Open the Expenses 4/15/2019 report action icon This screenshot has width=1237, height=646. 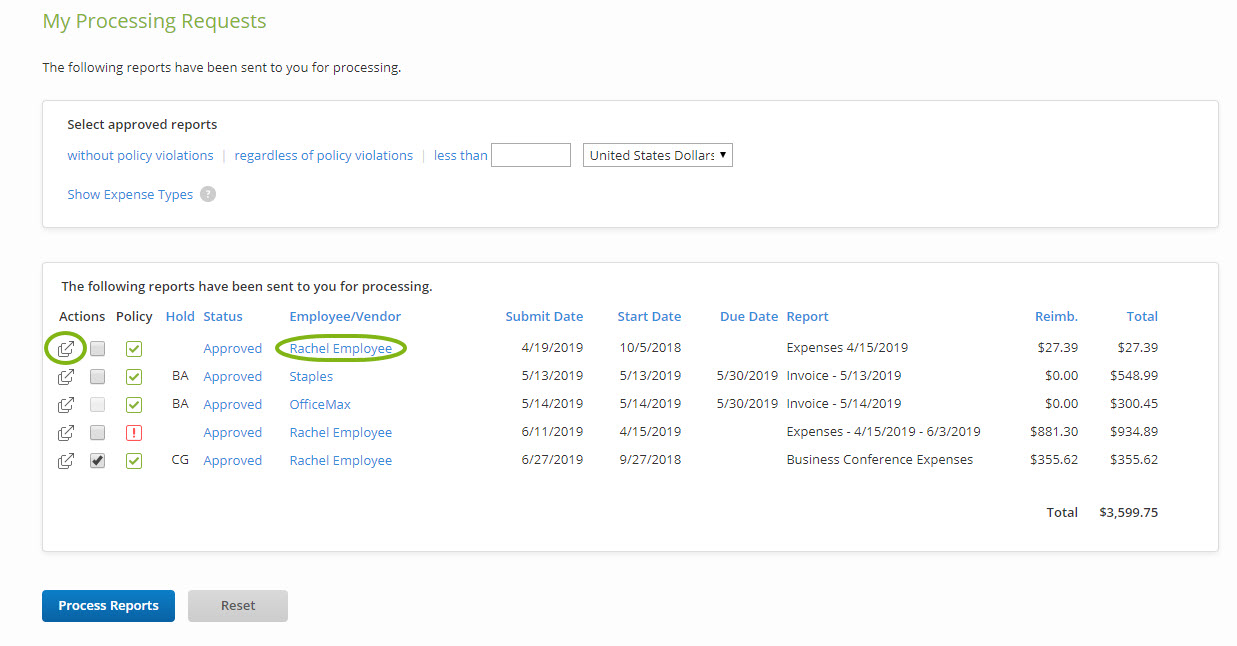[x=66, y=349]
